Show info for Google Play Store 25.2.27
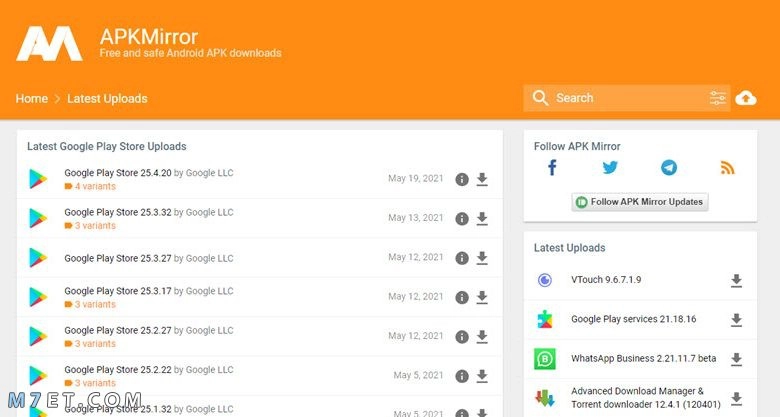Viewport: 780px width, 417px height. point(462,336)
